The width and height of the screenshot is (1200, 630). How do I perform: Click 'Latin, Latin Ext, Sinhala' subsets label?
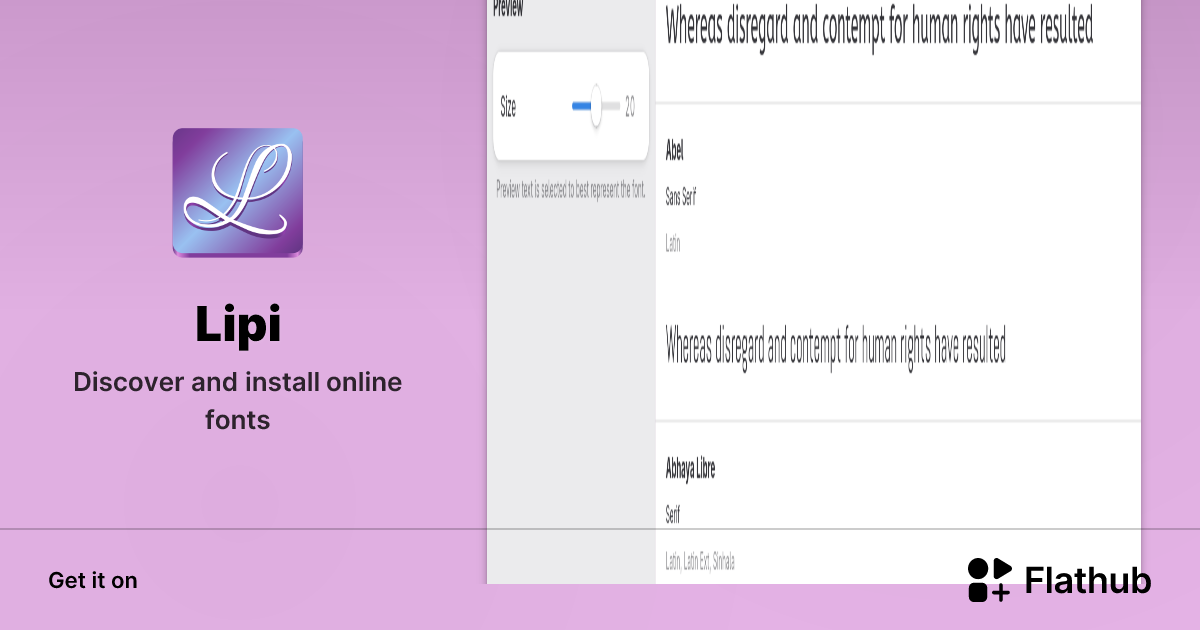pyautogui.click(x=700, y=562)
